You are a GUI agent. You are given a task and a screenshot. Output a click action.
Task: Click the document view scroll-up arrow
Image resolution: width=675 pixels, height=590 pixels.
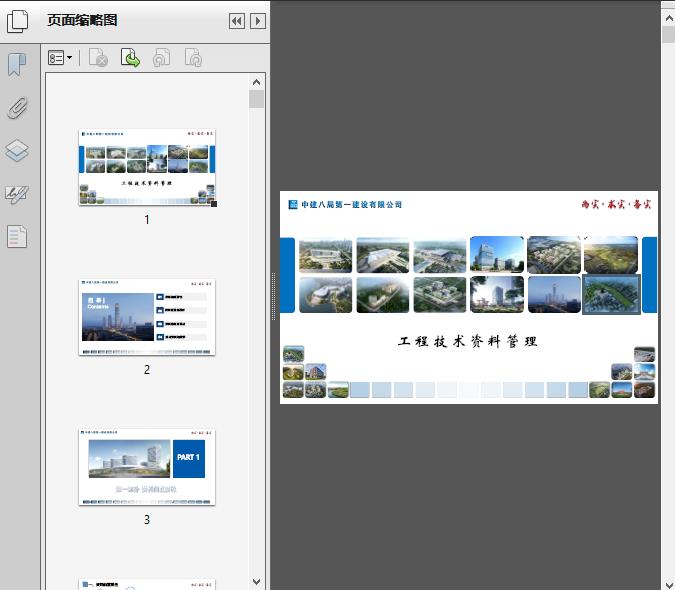[668, 15]
